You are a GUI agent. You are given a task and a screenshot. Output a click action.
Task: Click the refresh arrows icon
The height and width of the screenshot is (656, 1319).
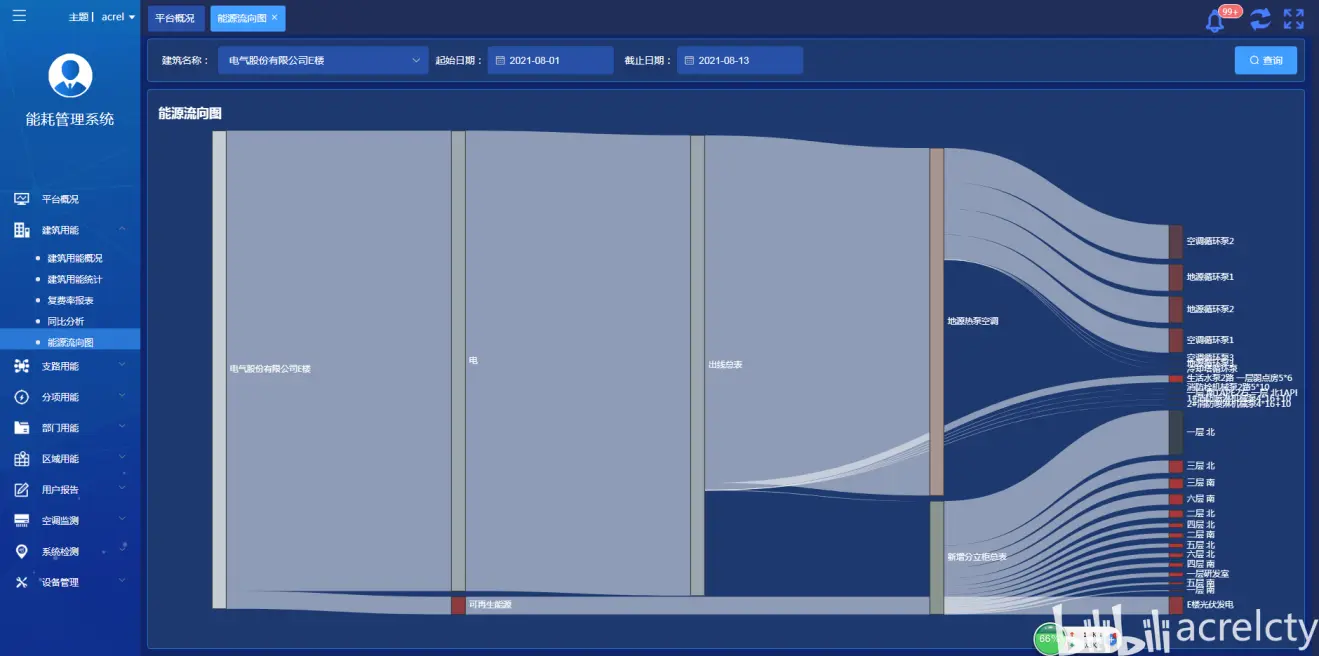click(1260, 18)
